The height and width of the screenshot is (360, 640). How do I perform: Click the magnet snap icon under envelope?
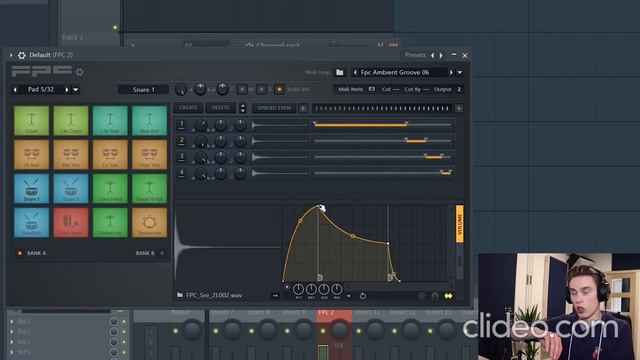[x=435, y=296]
